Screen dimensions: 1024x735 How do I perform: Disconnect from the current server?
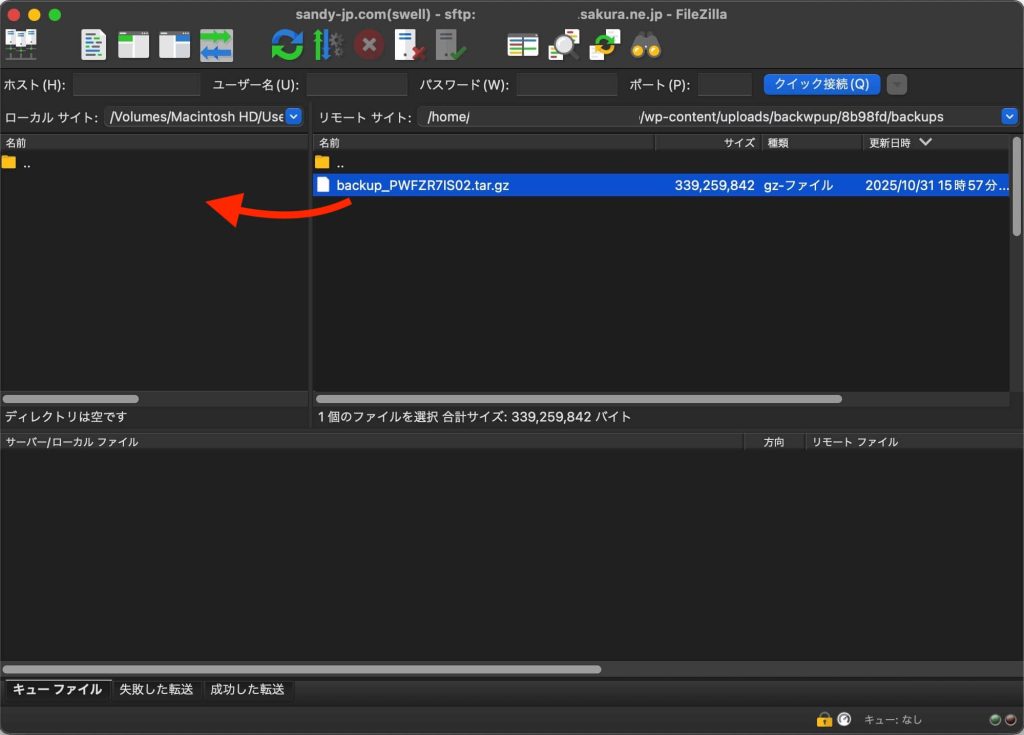tap(410, 45)
